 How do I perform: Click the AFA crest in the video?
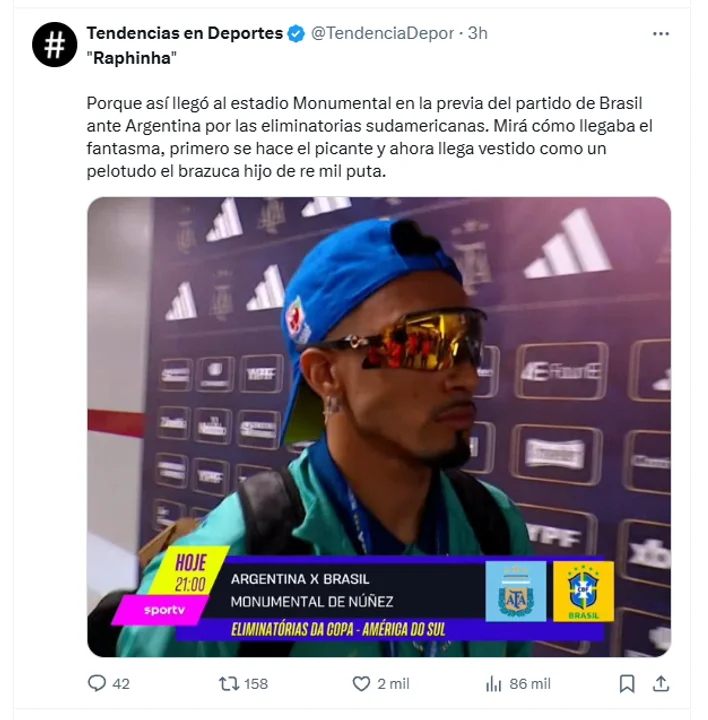click(516, 591)
